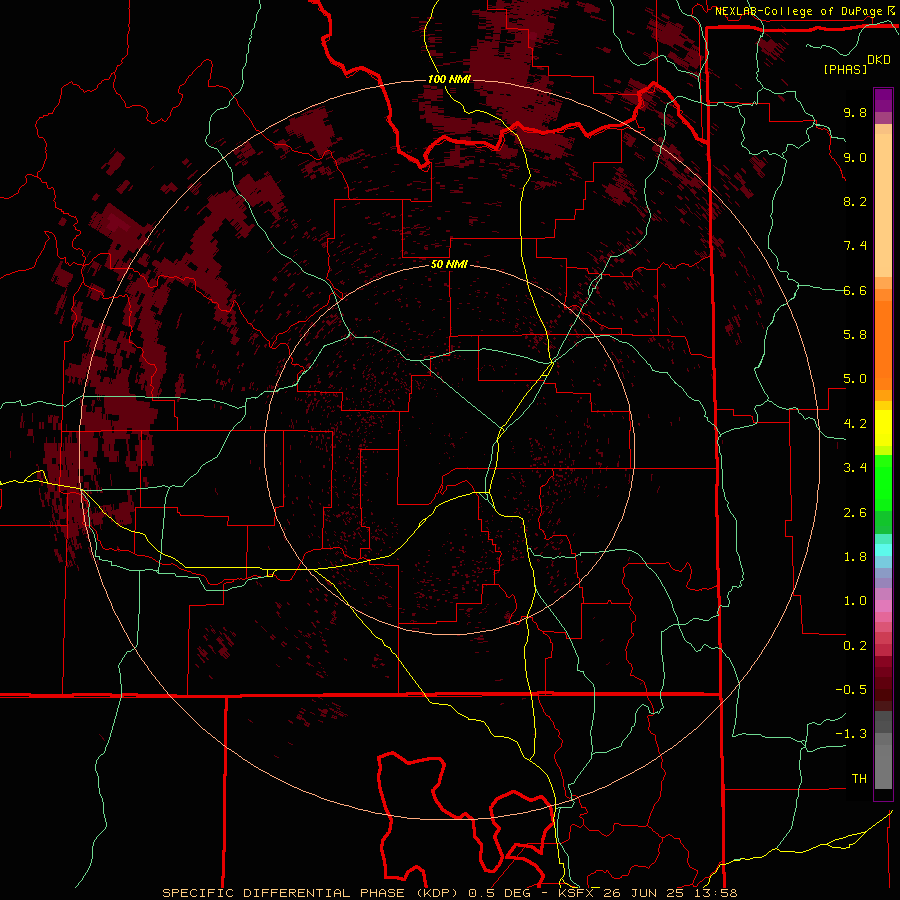Click the "26 JUN 25 13:58" timestamp
900x900 pixels.
pyautogui.click(x=670, y=893)
